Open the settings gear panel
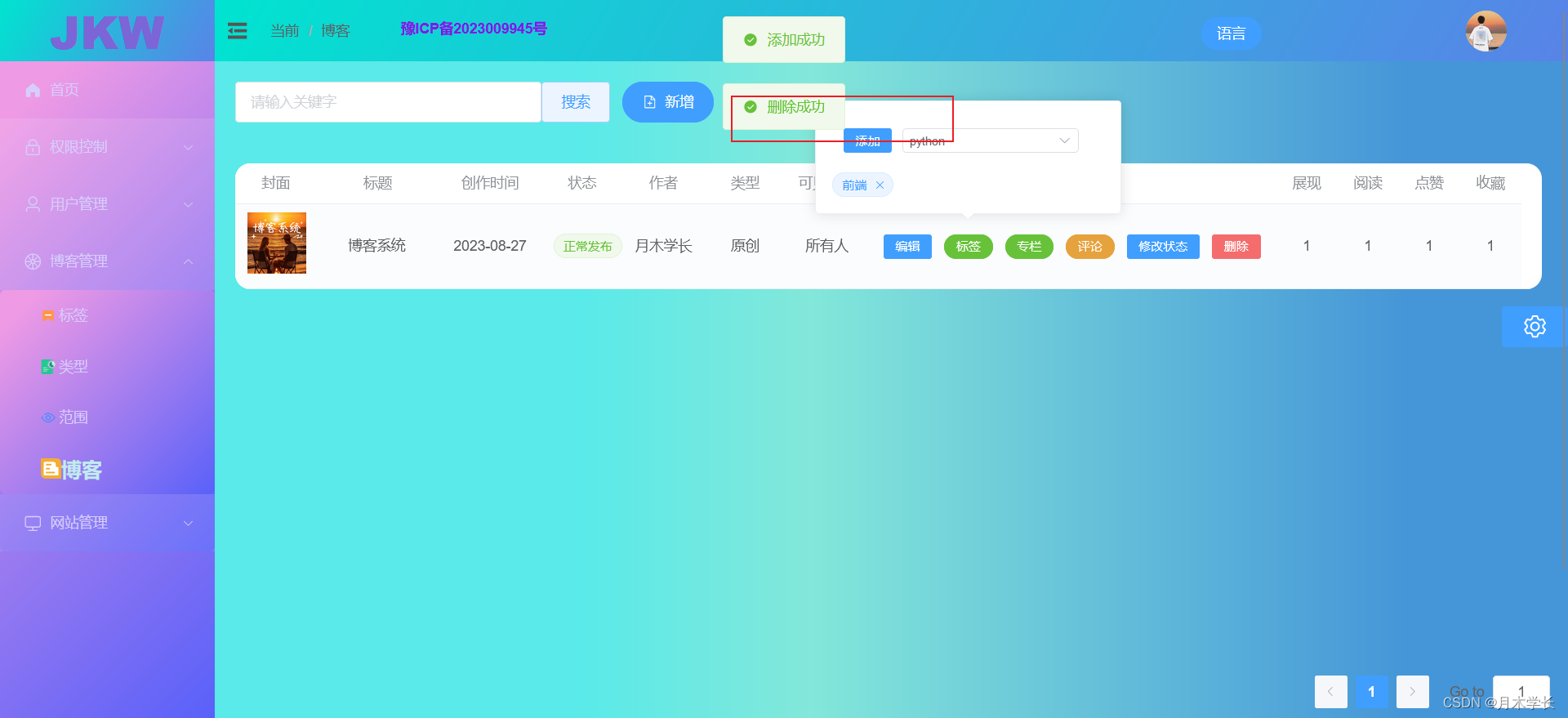 [x=1535, y=327]
